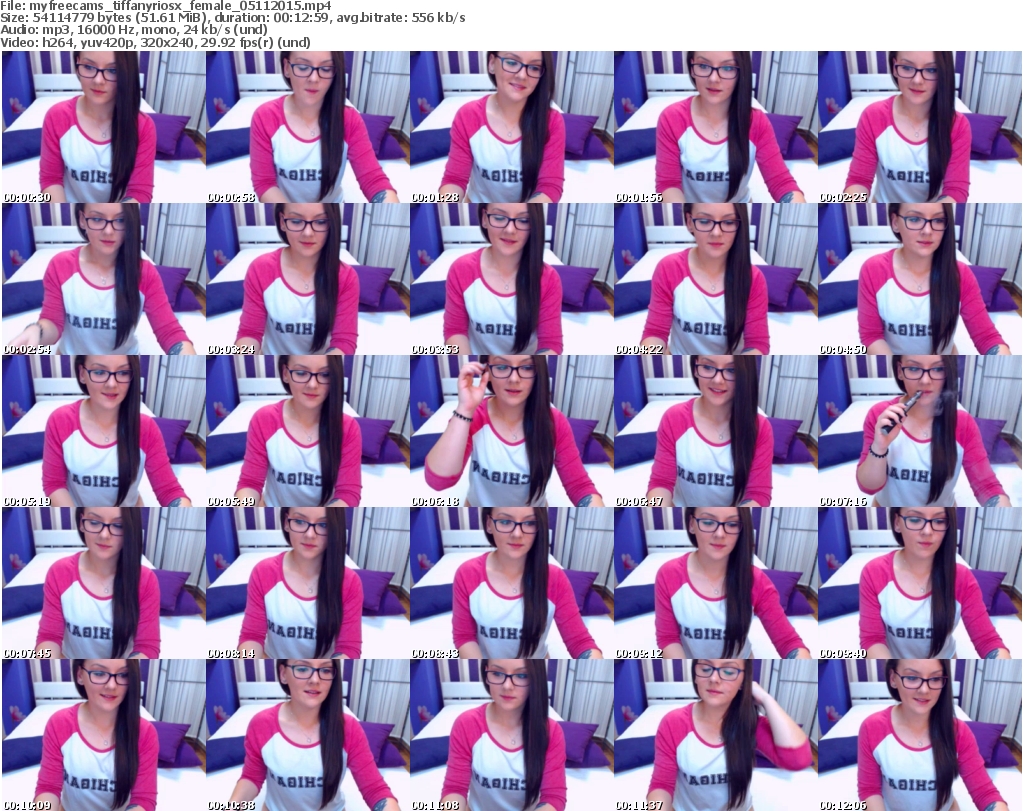Click the 'Video: h264, yuv420p' header line
This screenshot has height=811, width=1024.
pos(155,42)
